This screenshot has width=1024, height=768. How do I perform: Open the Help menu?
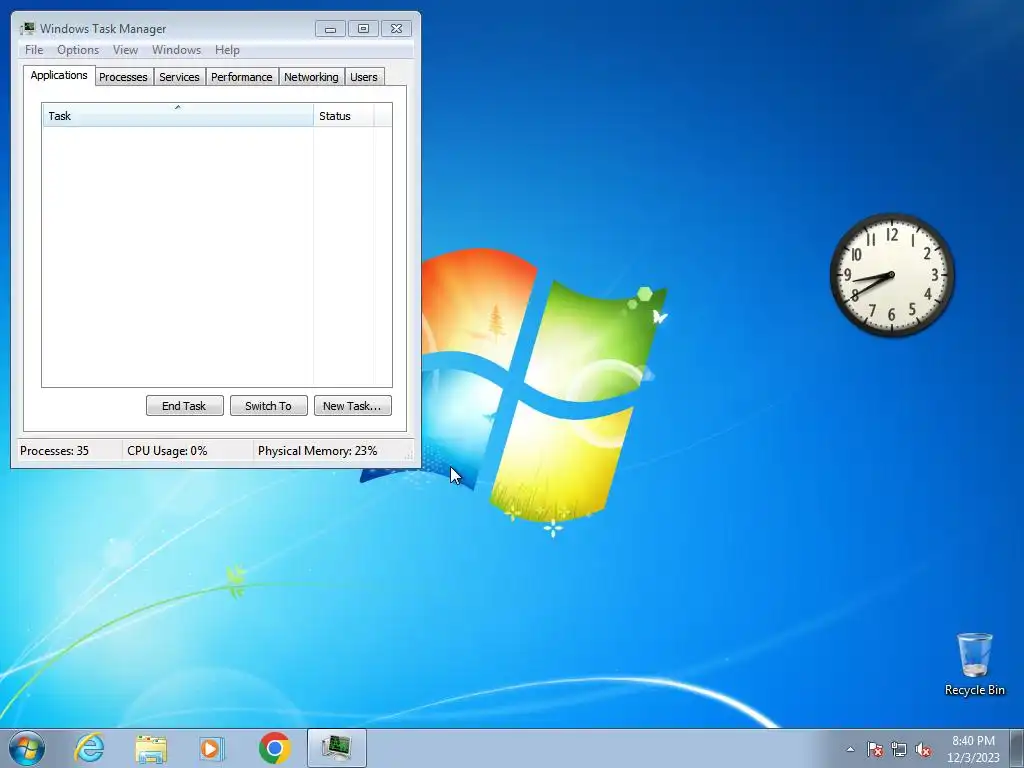[227, 50]
